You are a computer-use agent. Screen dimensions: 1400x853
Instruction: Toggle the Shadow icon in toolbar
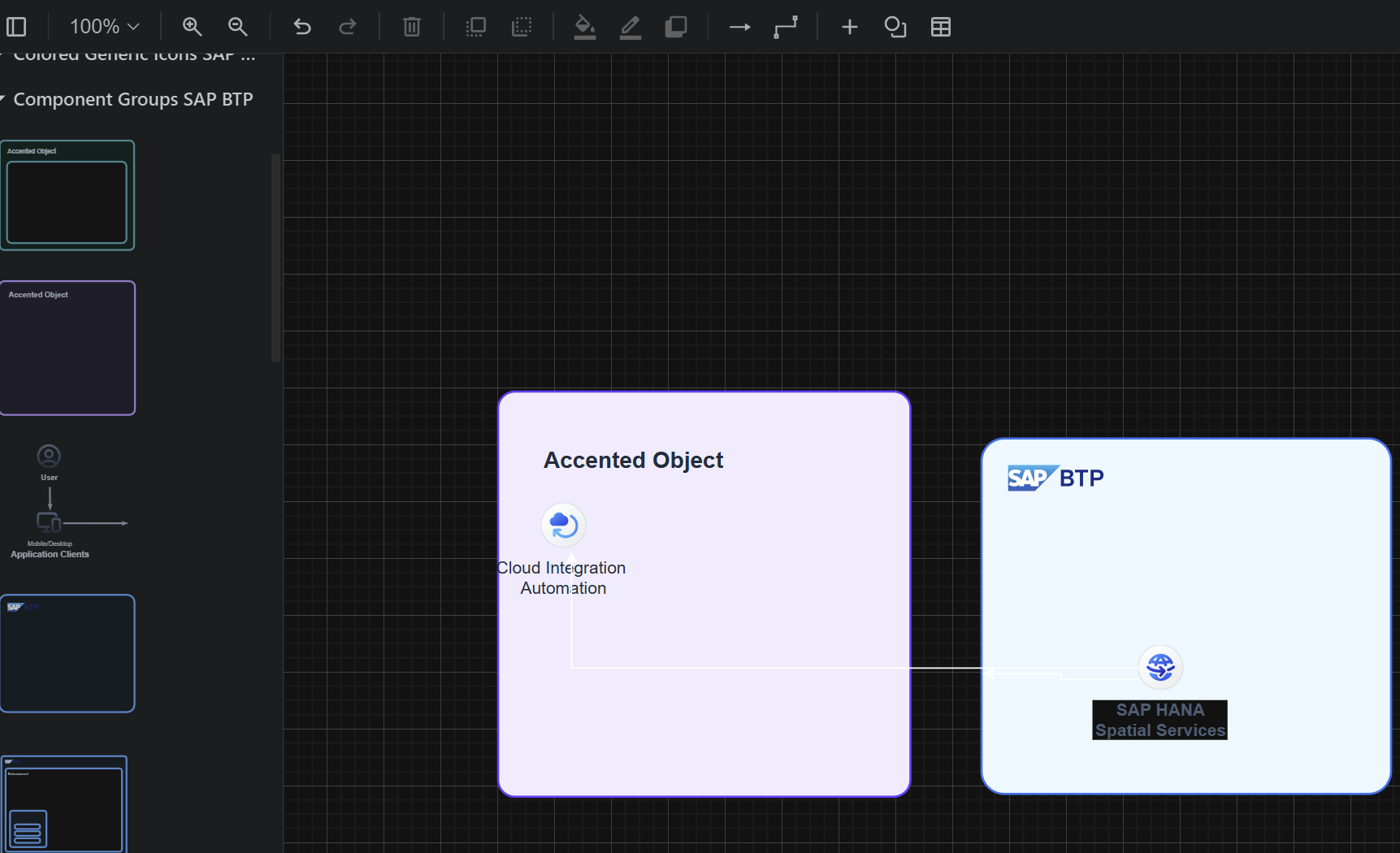pyautogui.click(x=676, y=27)
